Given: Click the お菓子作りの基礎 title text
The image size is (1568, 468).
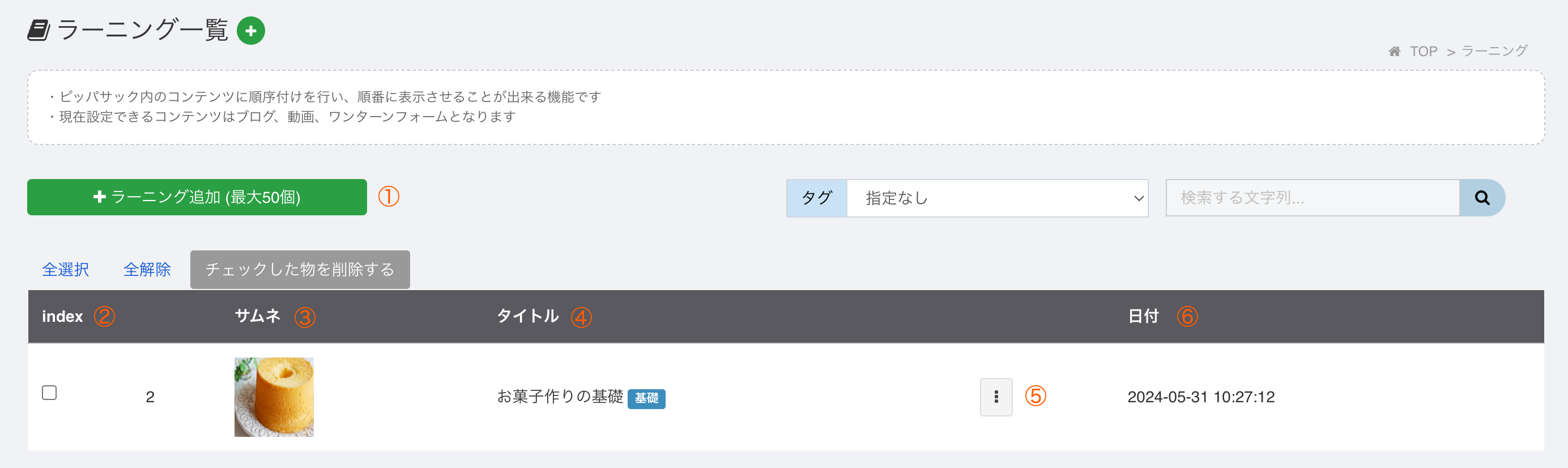Looking at the screenshot, I should tap(560, 397).
